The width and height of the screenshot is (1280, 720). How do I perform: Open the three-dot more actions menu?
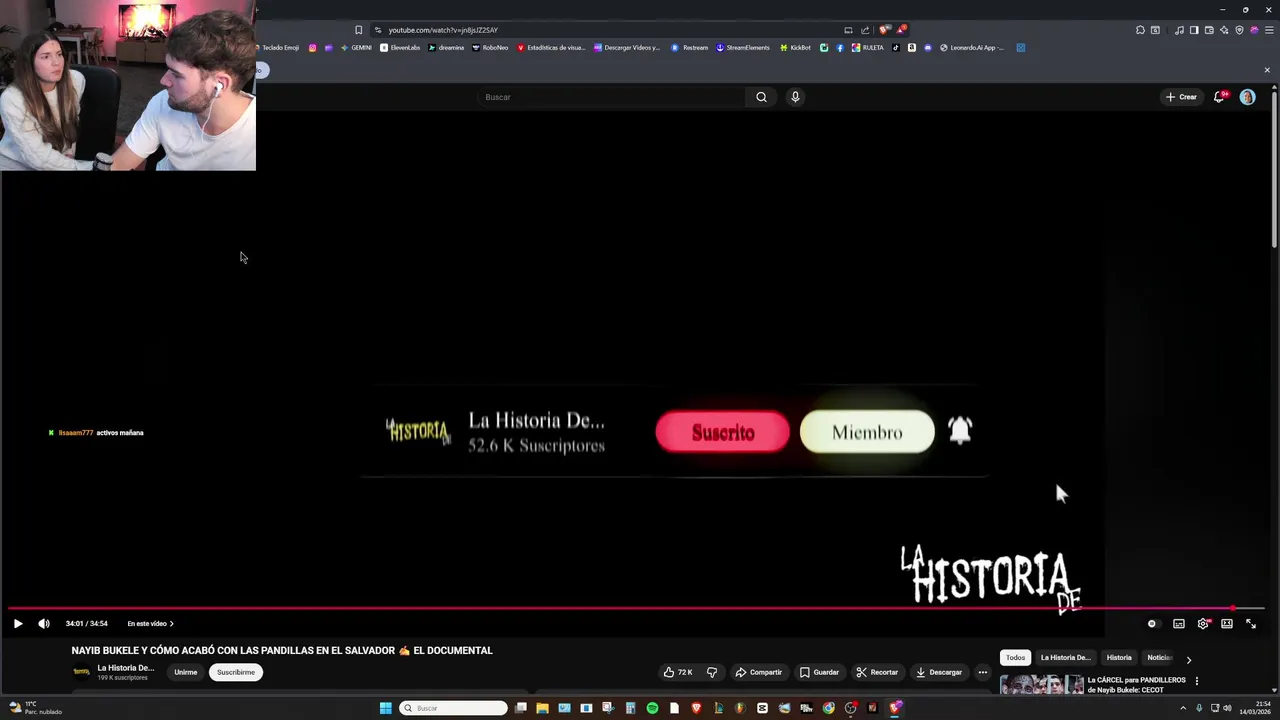click(983, 672)
